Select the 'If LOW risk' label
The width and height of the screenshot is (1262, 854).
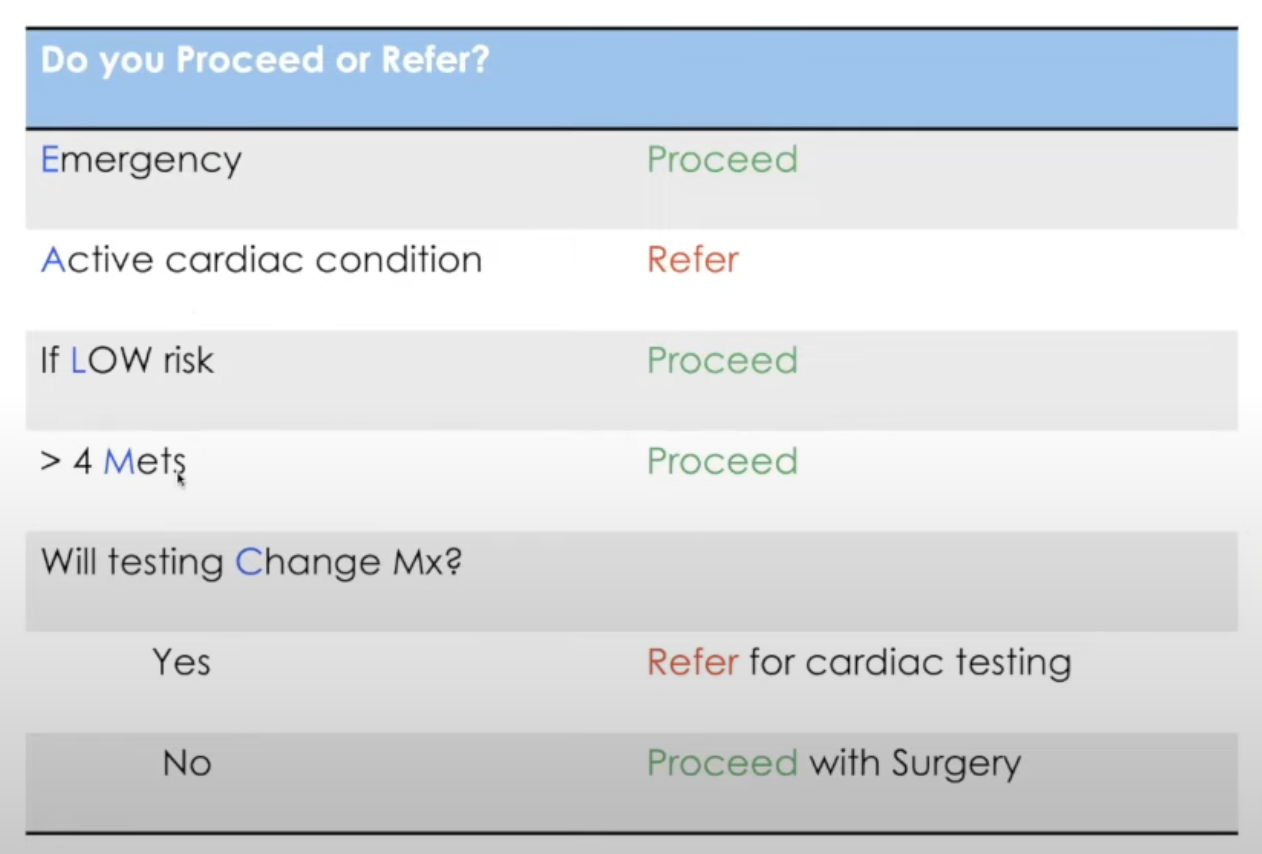pos(127,360)
